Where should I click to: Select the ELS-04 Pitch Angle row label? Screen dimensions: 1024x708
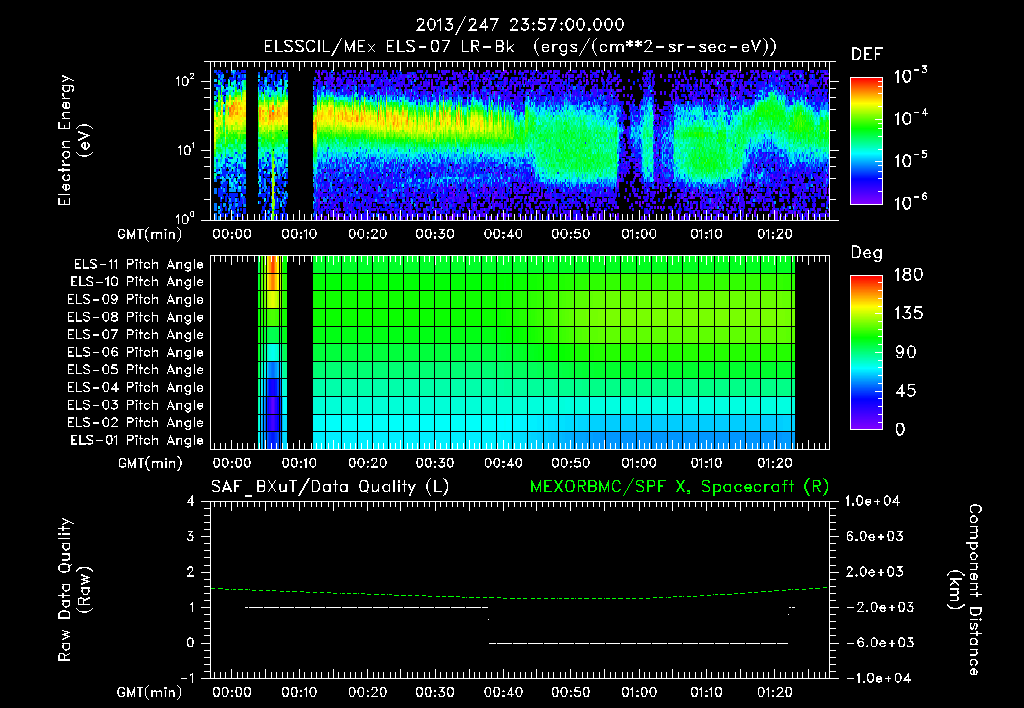pos(136,388)
